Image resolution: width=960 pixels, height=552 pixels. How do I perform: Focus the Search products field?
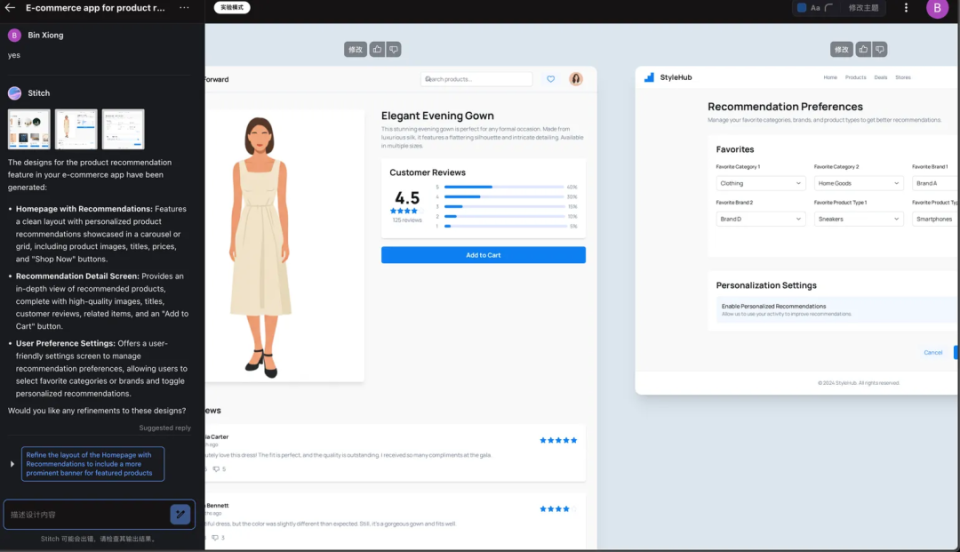tap(476, 79)
